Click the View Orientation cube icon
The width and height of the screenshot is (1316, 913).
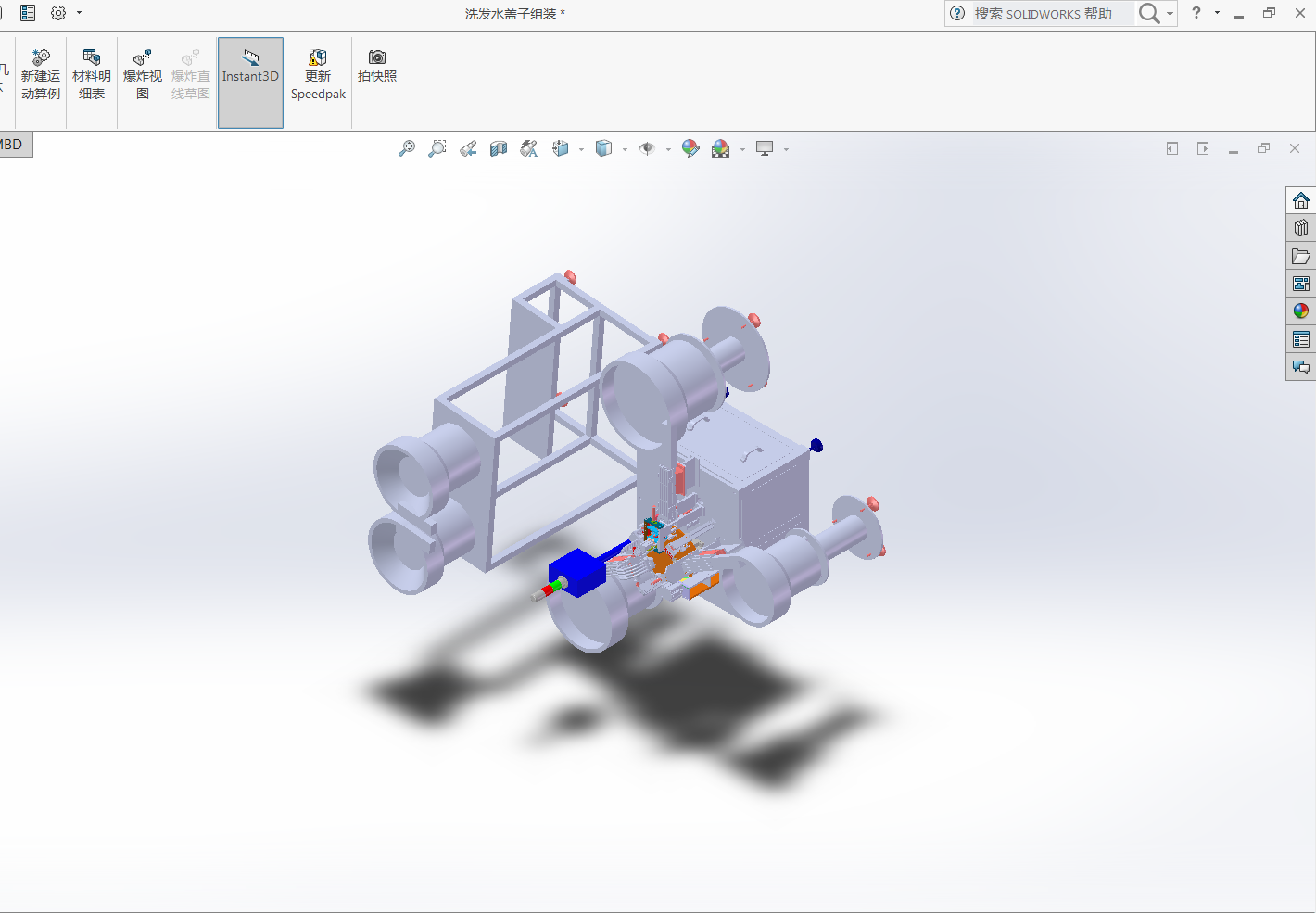point(561,149)
